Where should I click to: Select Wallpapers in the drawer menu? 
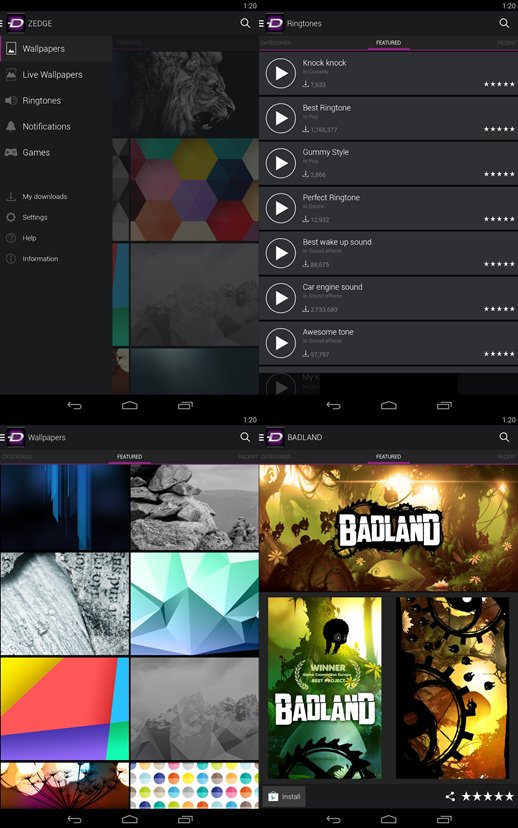point(56,49)
